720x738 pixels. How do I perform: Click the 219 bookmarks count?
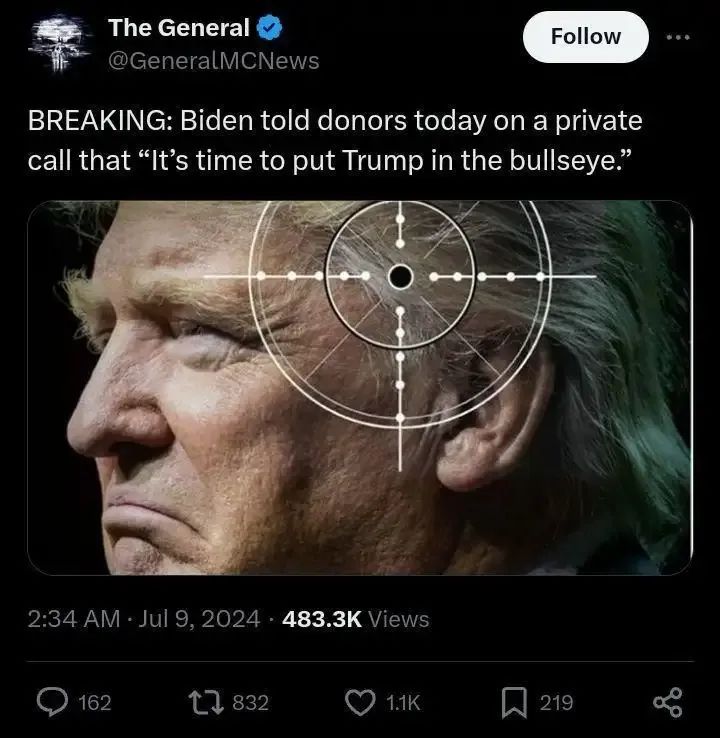(556, 703)
